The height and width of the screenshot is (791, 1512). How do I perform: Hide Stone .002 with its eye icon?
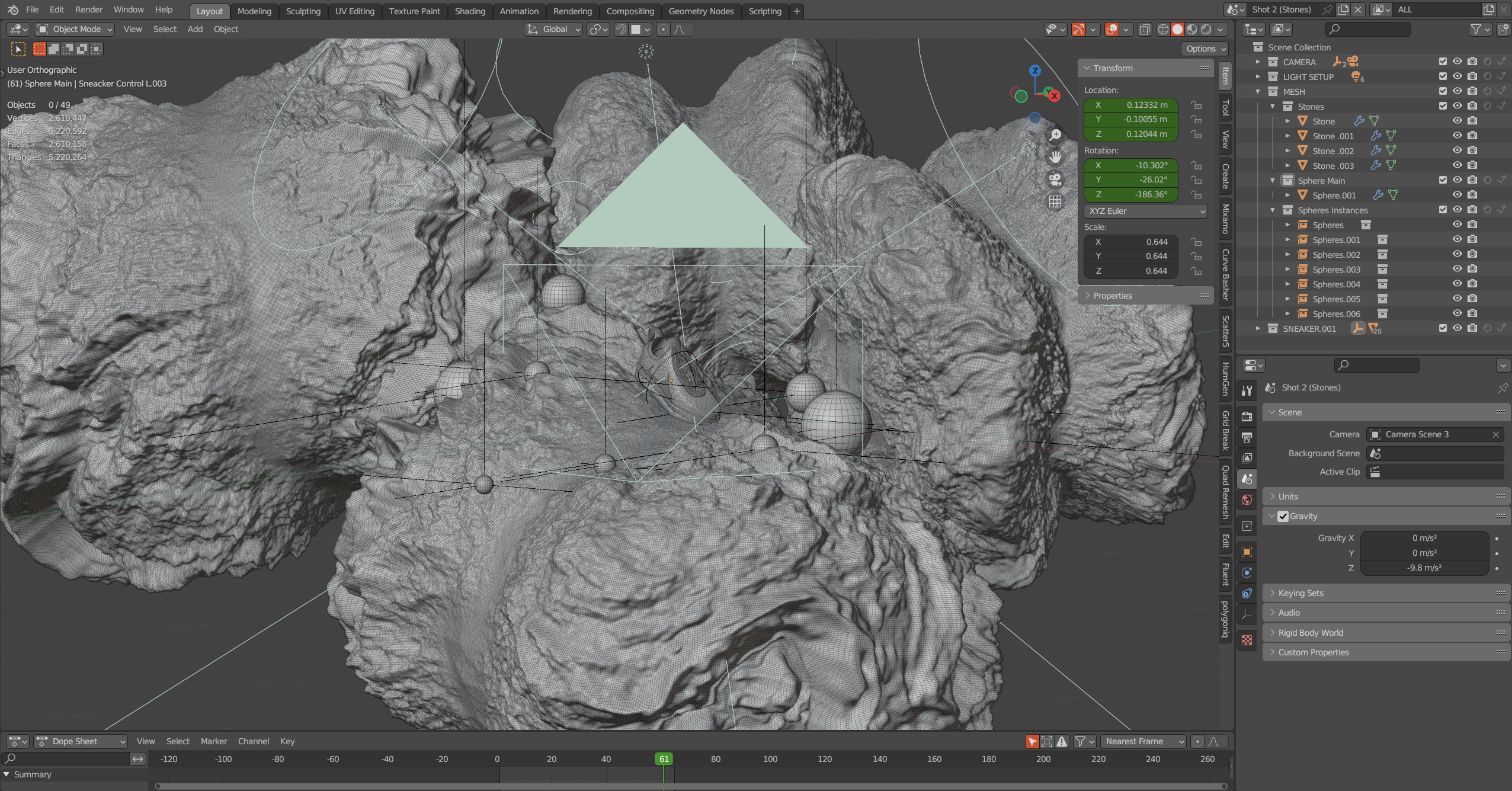[1457, 150]
